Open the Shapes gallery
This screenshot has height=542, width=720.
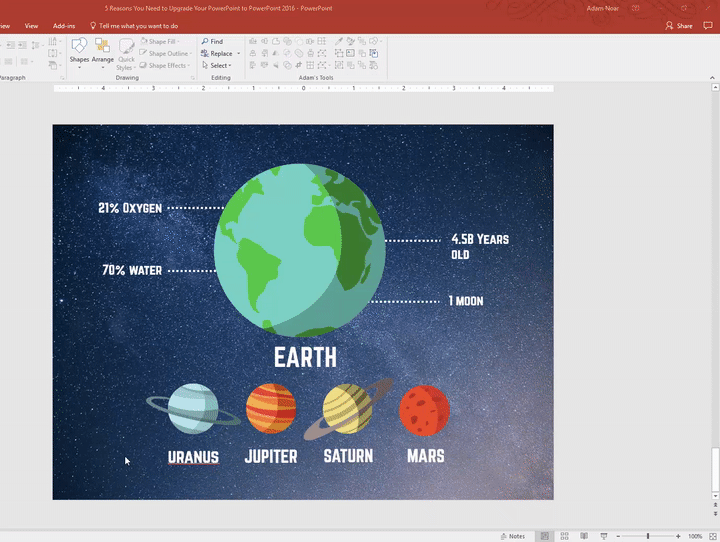tap(78, 52)
